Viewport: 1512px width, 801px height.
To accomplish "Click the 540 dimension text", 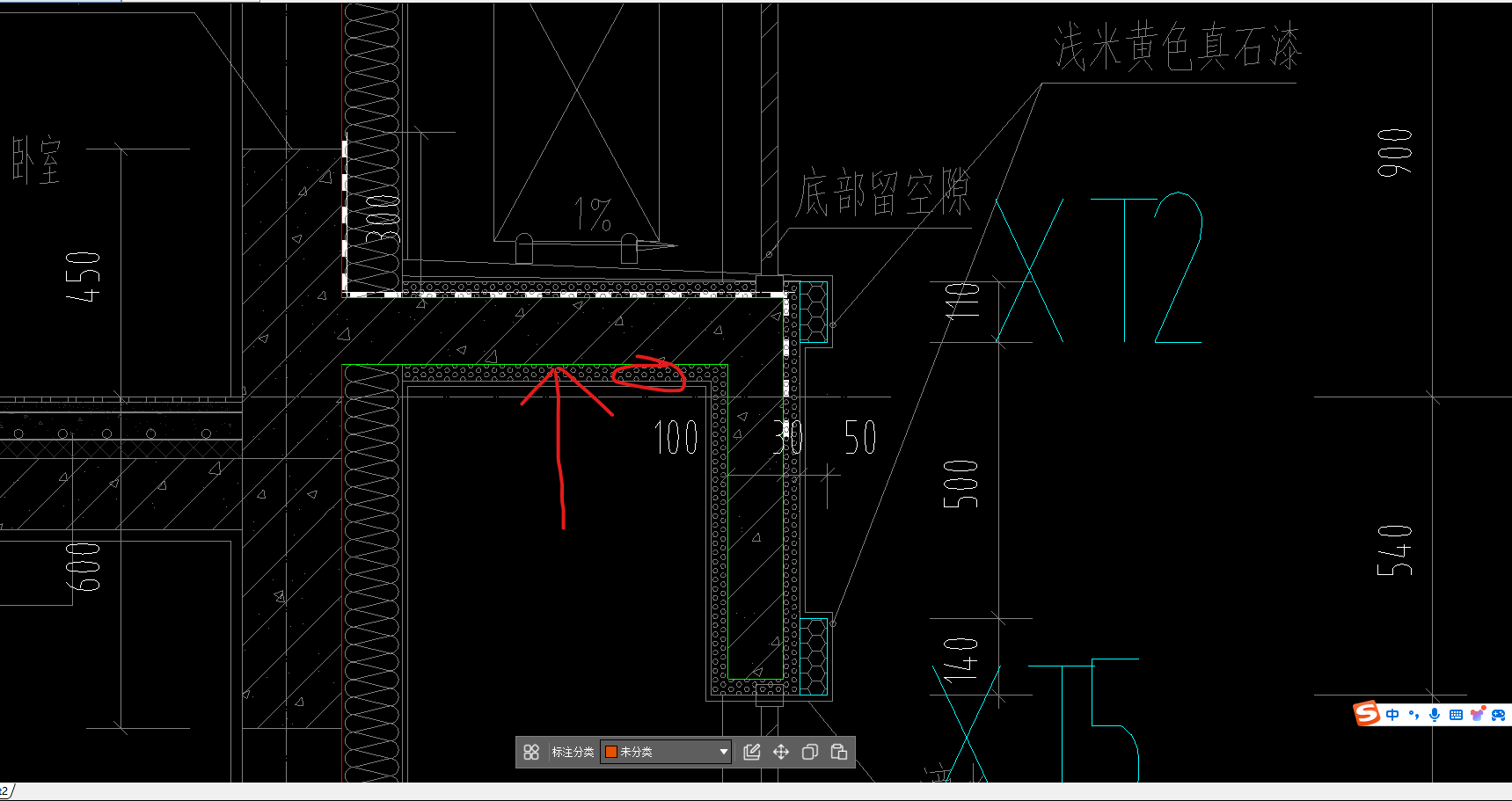I will [1395, 550].
